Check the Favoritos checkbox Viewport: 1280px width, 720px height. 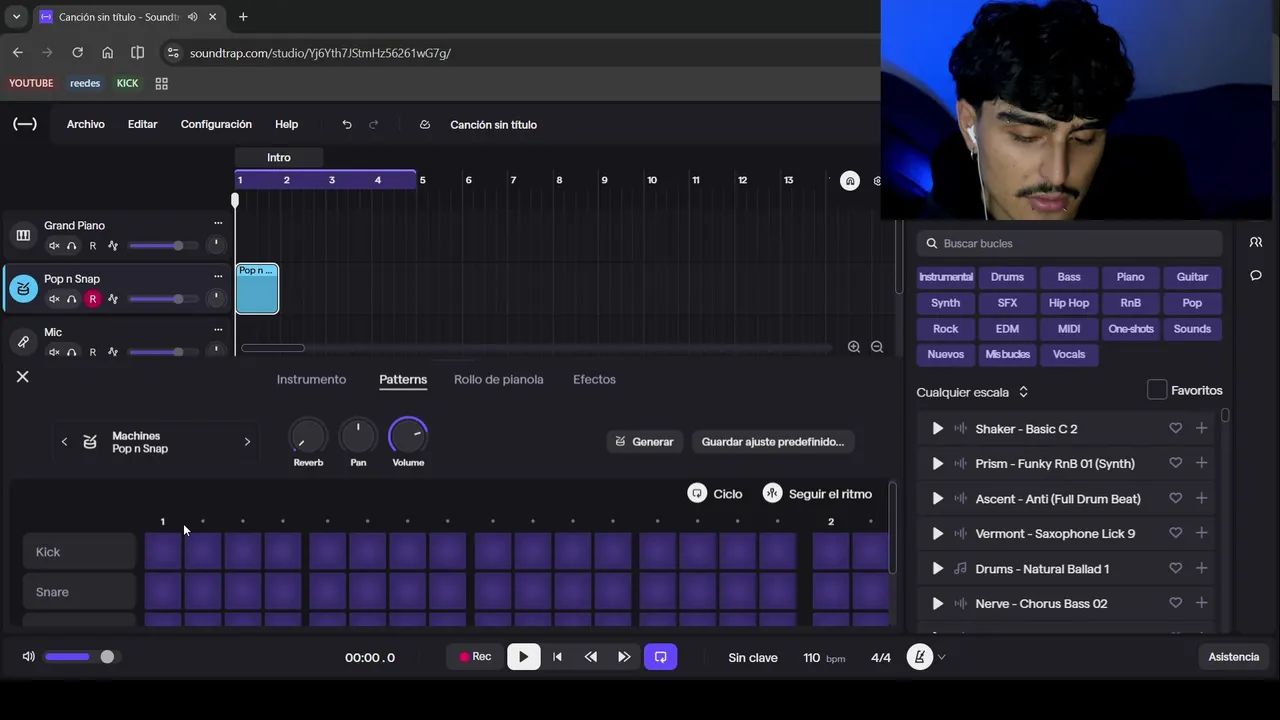tap(1157, 390)
